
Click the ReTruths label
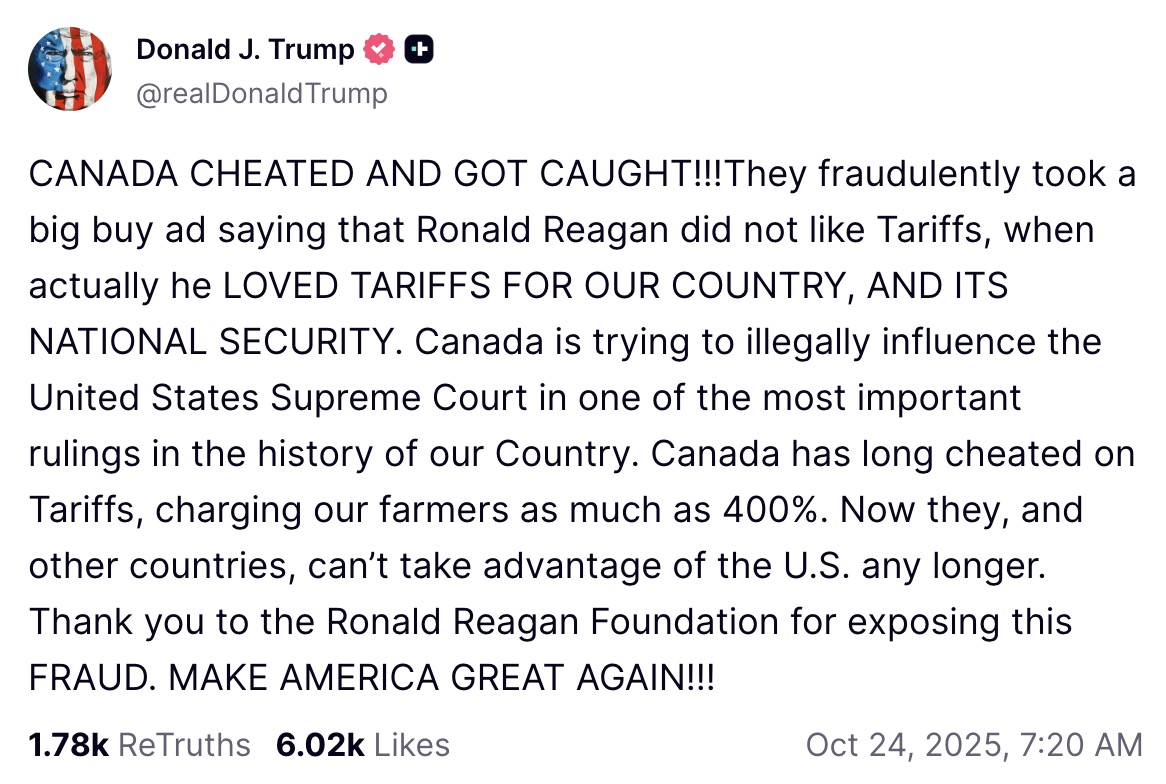click(184, 745)
